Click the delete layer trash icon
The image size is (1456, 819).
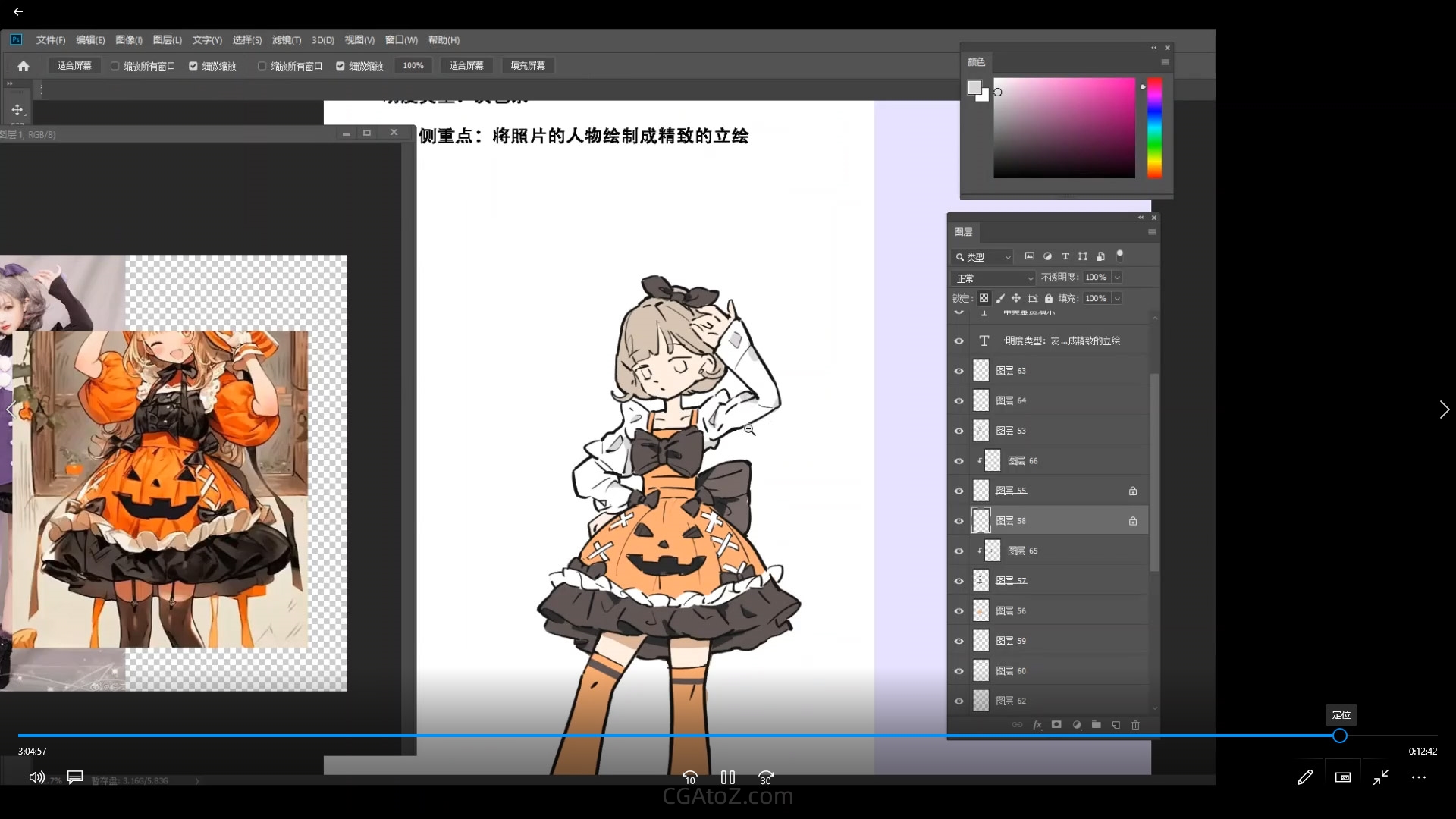pos(1135,725)
